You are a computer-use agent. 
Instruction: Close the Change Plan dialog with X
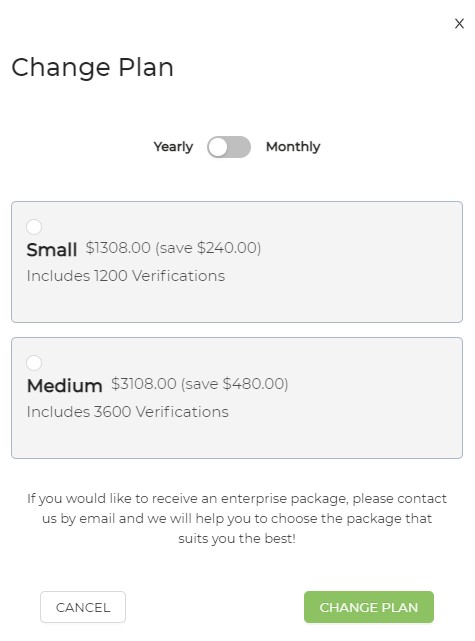coord(459,24)
